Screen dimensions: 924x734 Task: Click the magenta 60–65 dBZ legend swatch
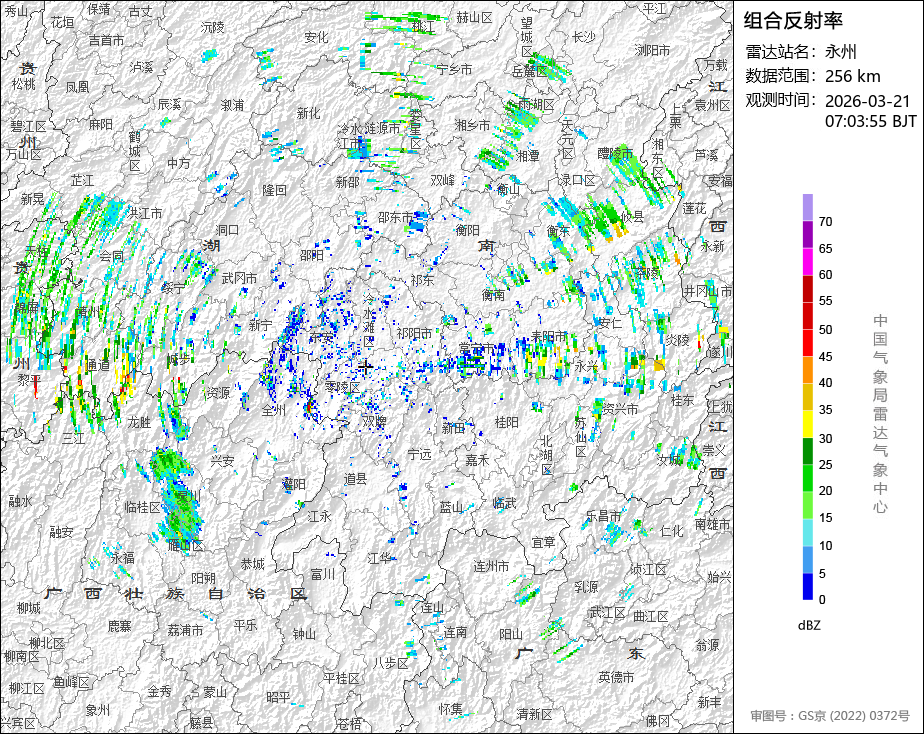[x=808, y=262]
